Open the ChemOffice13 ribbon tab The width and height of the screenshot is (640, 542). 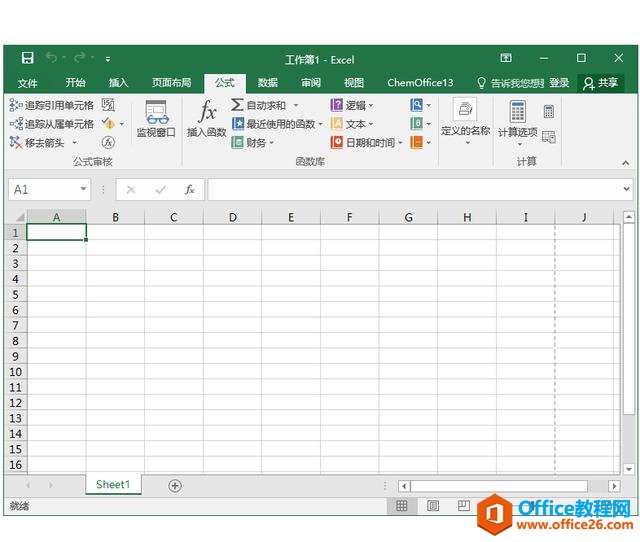tap(420, 83)
